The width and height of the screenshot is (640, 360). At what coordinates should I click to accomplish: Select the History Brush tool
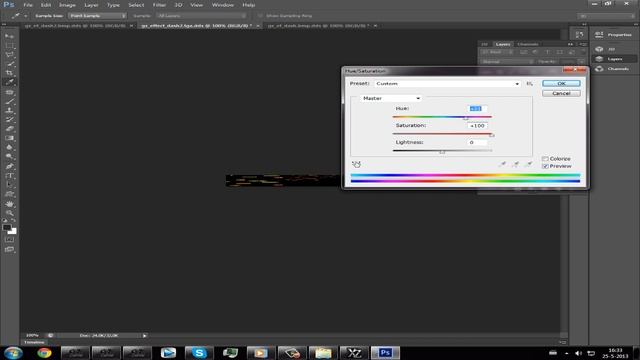pyautogui.click(x=9, y=120)
